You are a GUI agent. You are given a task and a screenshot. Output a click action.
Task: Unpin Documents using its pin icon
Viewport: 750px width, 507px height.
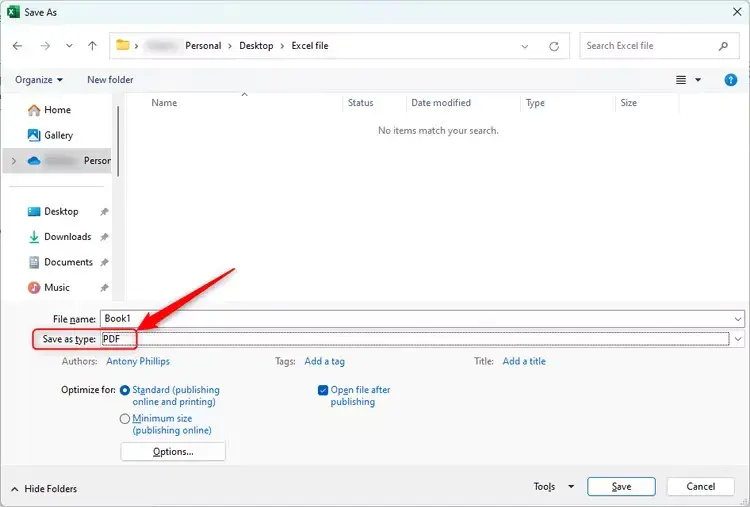pyautogui.click(x=104, y=263)
